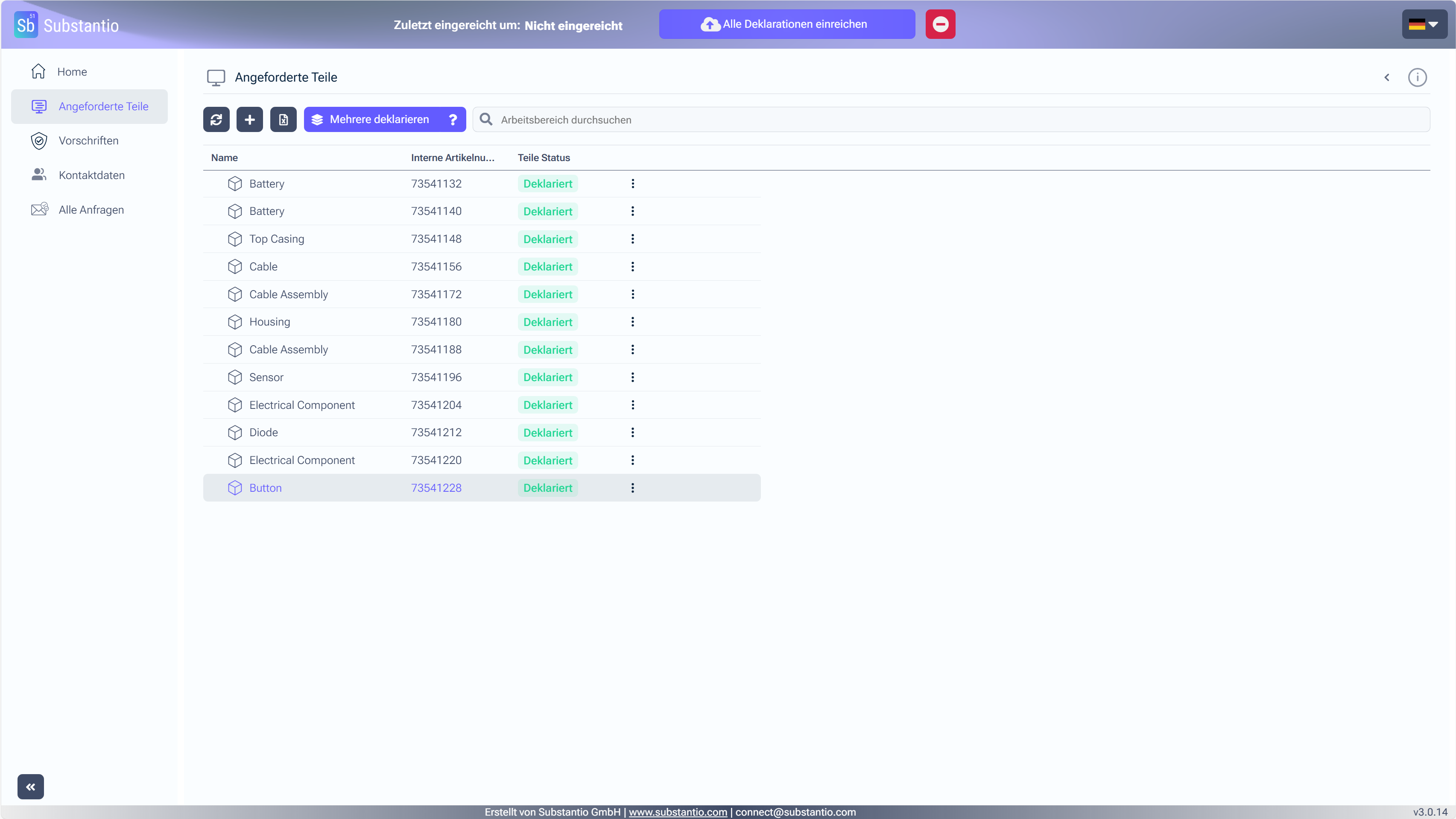Screen dimensions: 1456x819
Task: Open www.substantio.com footer link
Action: pos(678,812)
